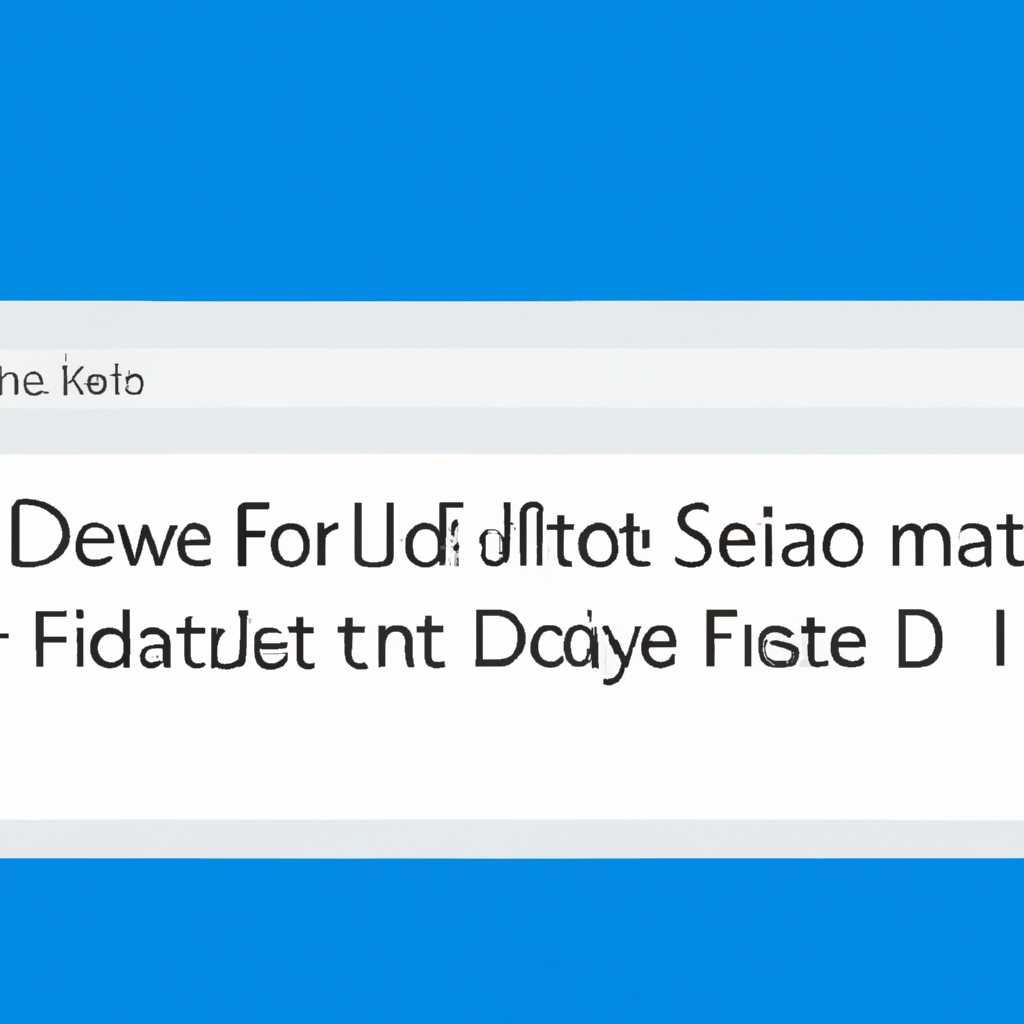The height and width of the screenshot is (1024, 1024).
Task: Click the word "Seiao" in the first line
Action: coord(765,534)
